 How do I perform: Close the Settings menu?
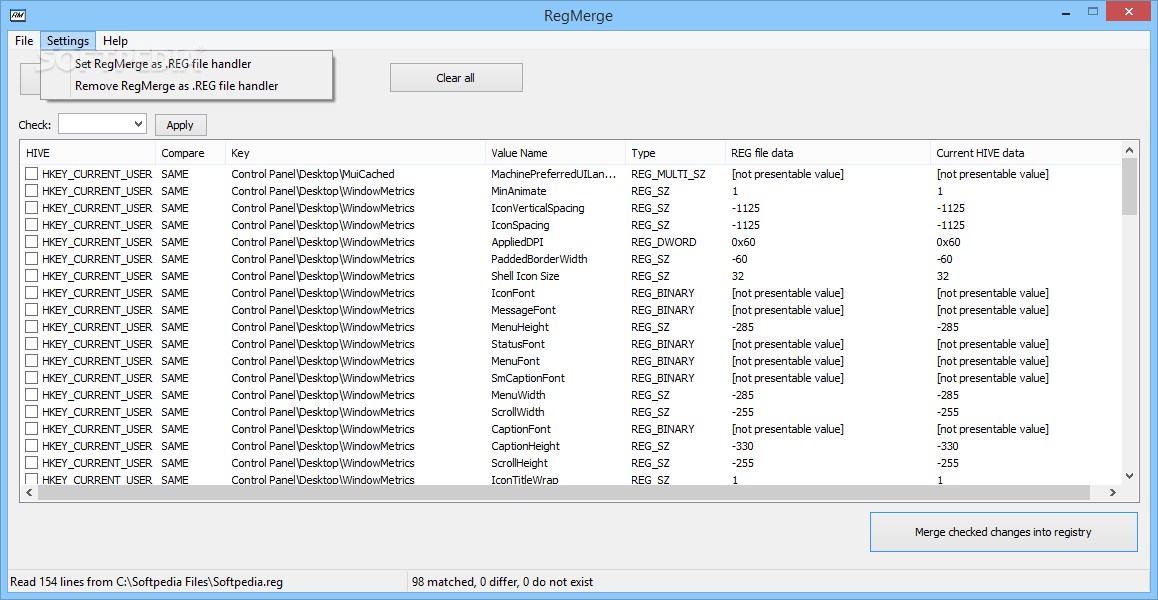coord(68,41)
